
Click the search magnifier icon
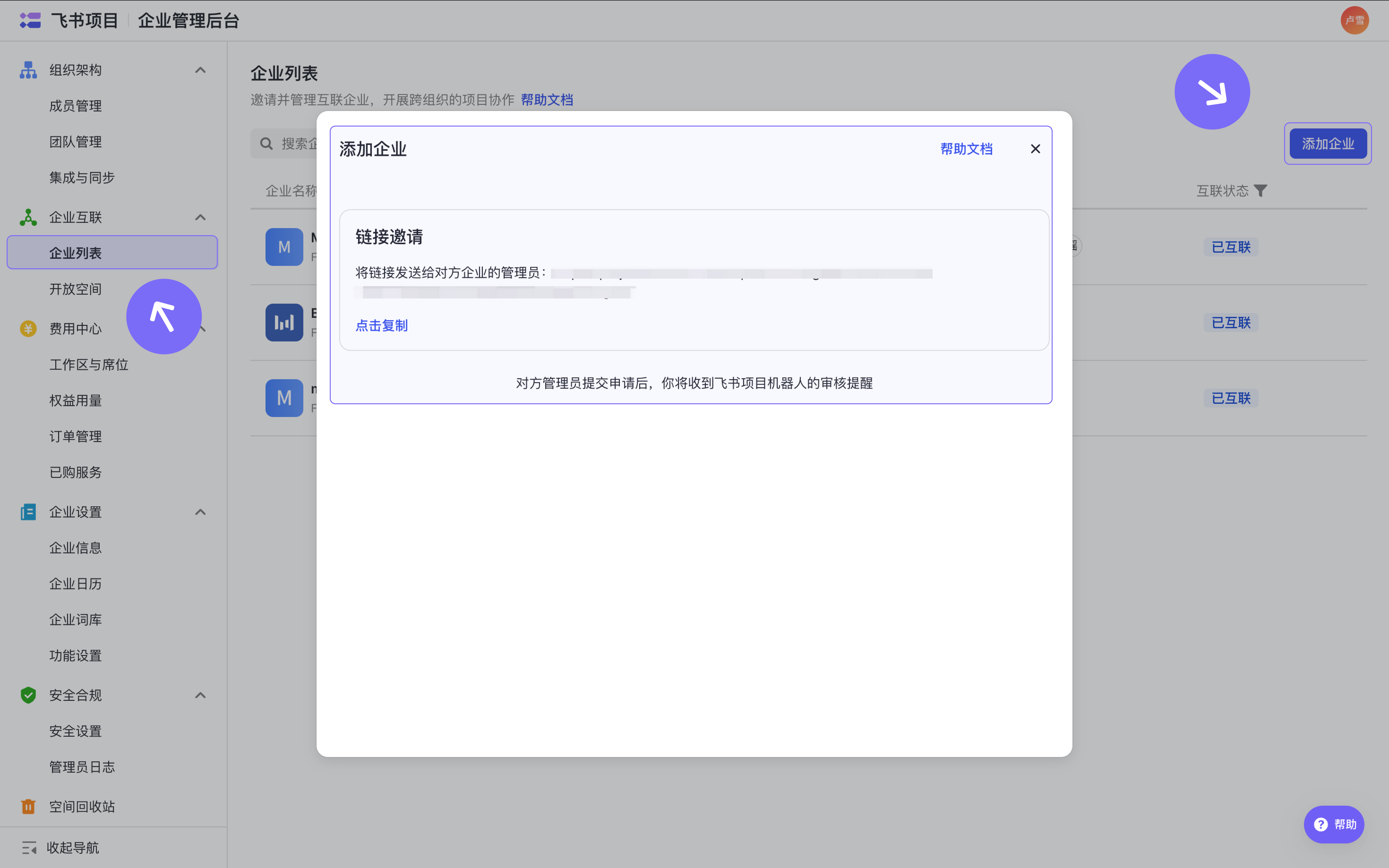(266, 144)
